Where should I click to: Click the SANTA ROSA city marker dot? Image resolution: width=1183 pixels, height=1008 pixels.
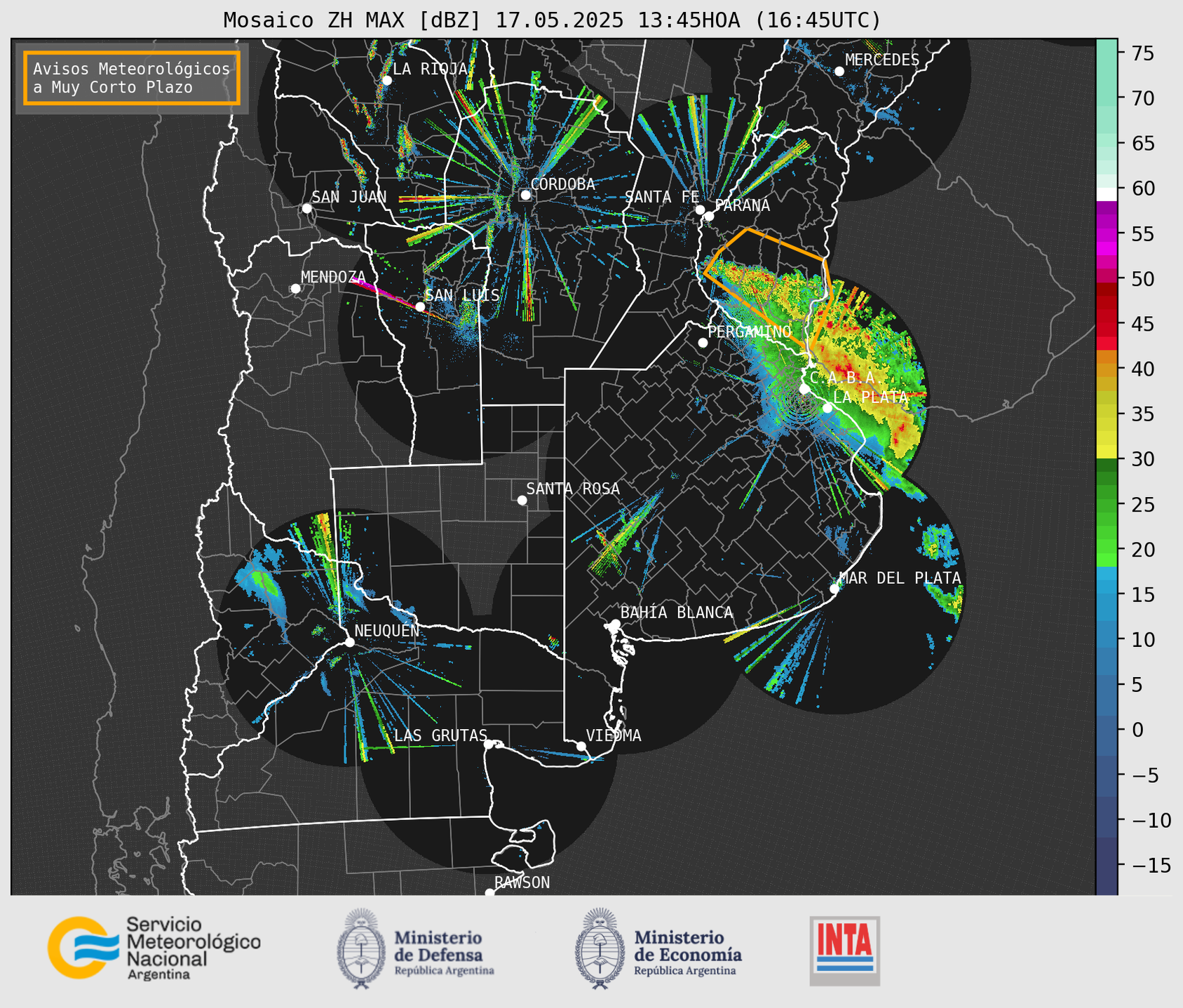[x=522, y=500]
